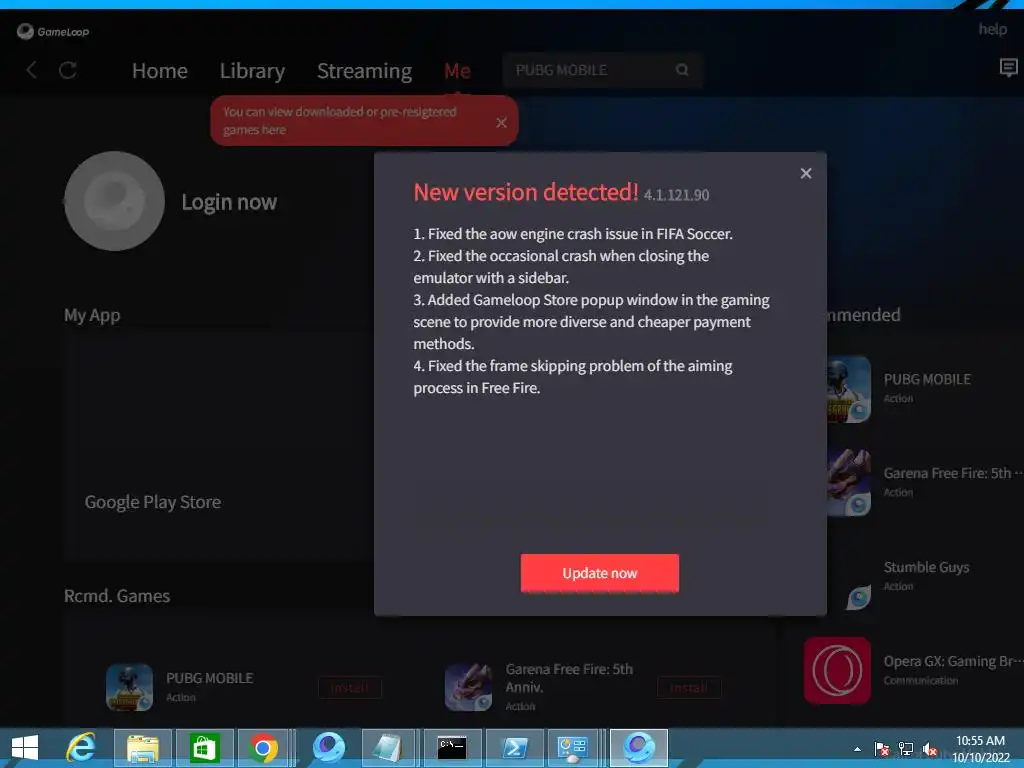
Task: Click PUBG MOBILE icon in Rcmd. Games
Action: click(129, 687)
